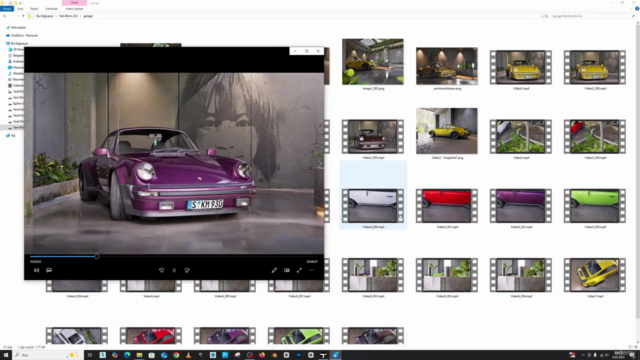640x360 pixels.
Task: Open Google Chrome from the taskbar
Action: 176,355
